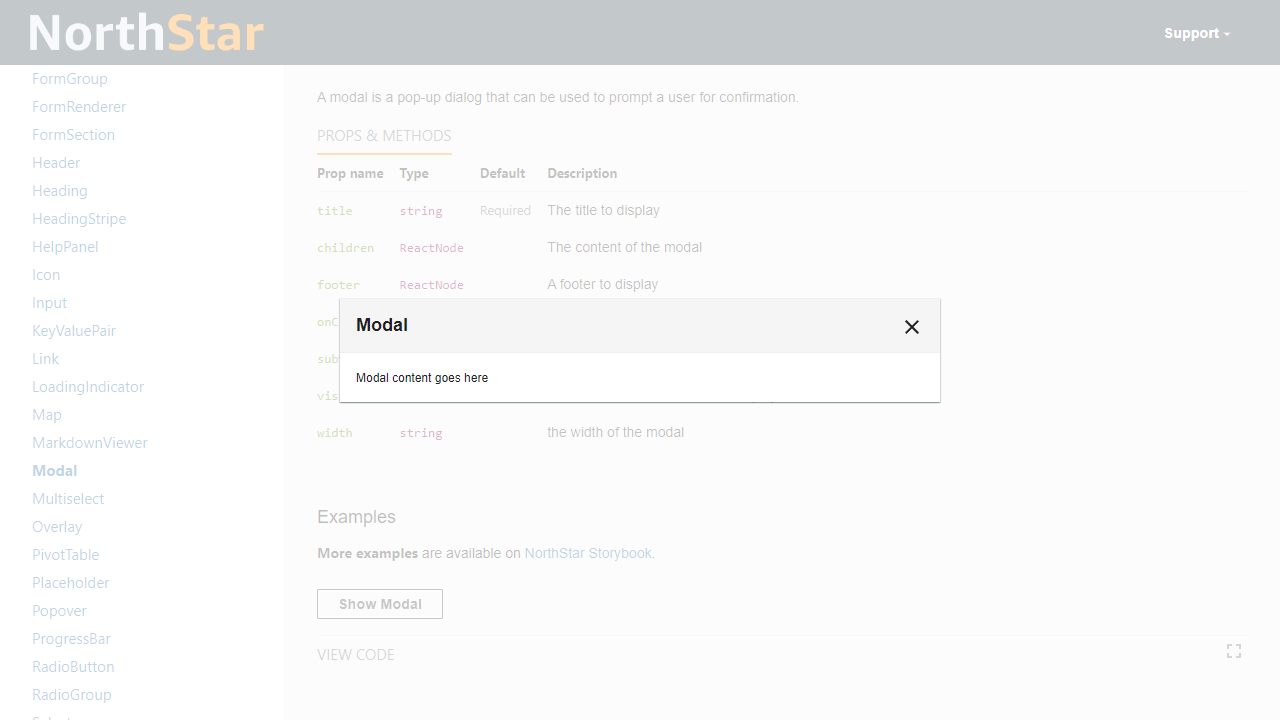Navigate to MarkdownViewer component
1280x720 pixels.
point(90,443)
